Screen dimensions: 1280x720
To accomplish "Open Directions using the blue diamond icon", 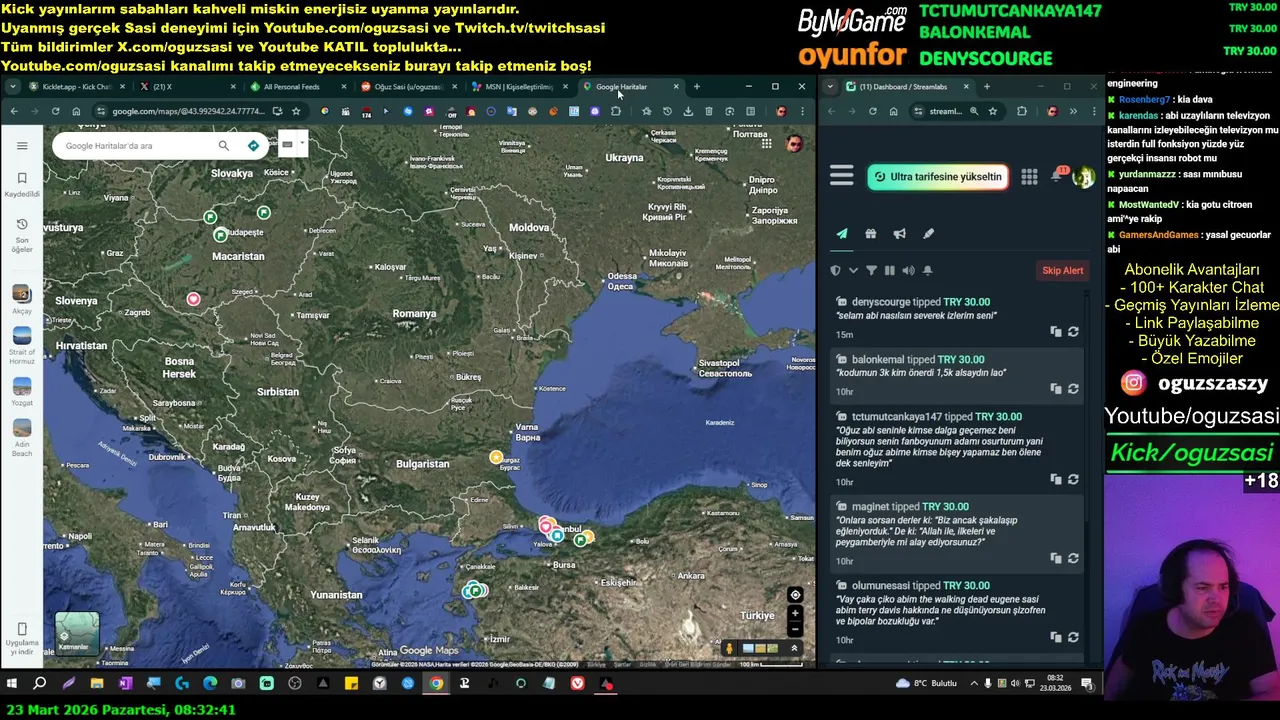I will [x=253, y=146].
